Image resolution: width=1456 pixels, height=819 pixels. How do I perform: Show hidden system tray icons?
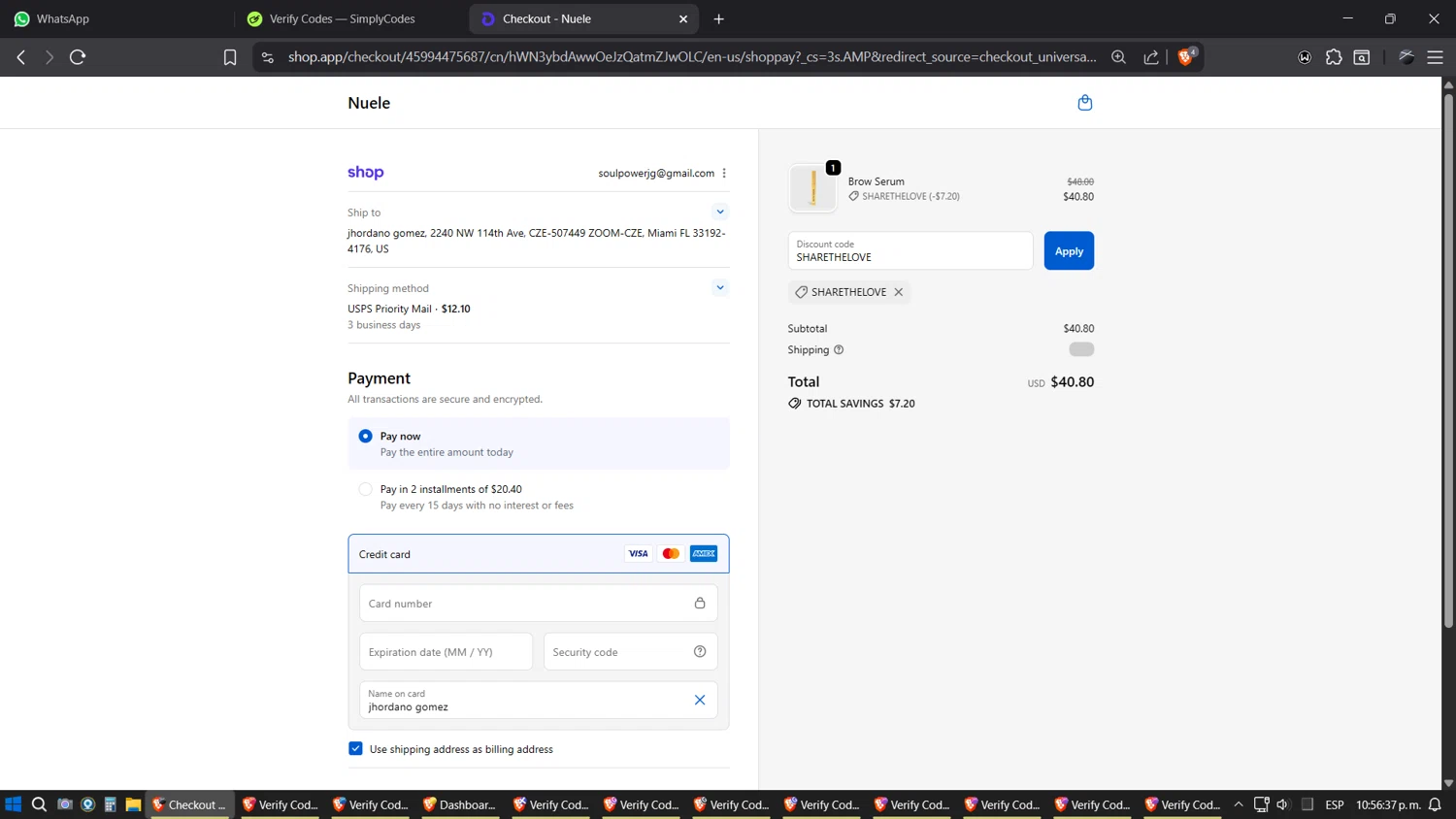1239,804
